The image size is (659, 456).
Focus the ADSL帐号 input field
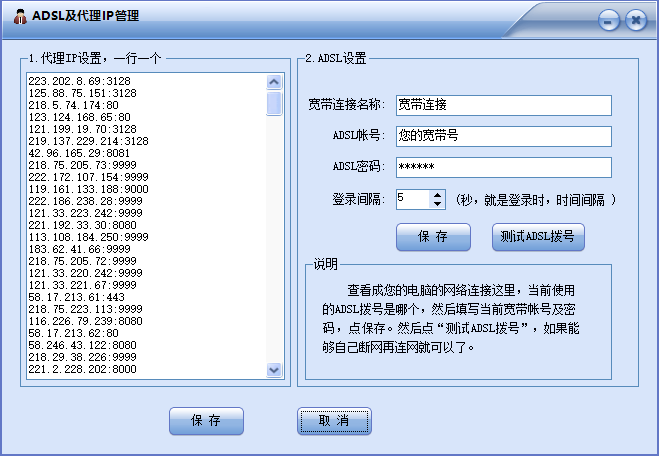click(502, 136)
